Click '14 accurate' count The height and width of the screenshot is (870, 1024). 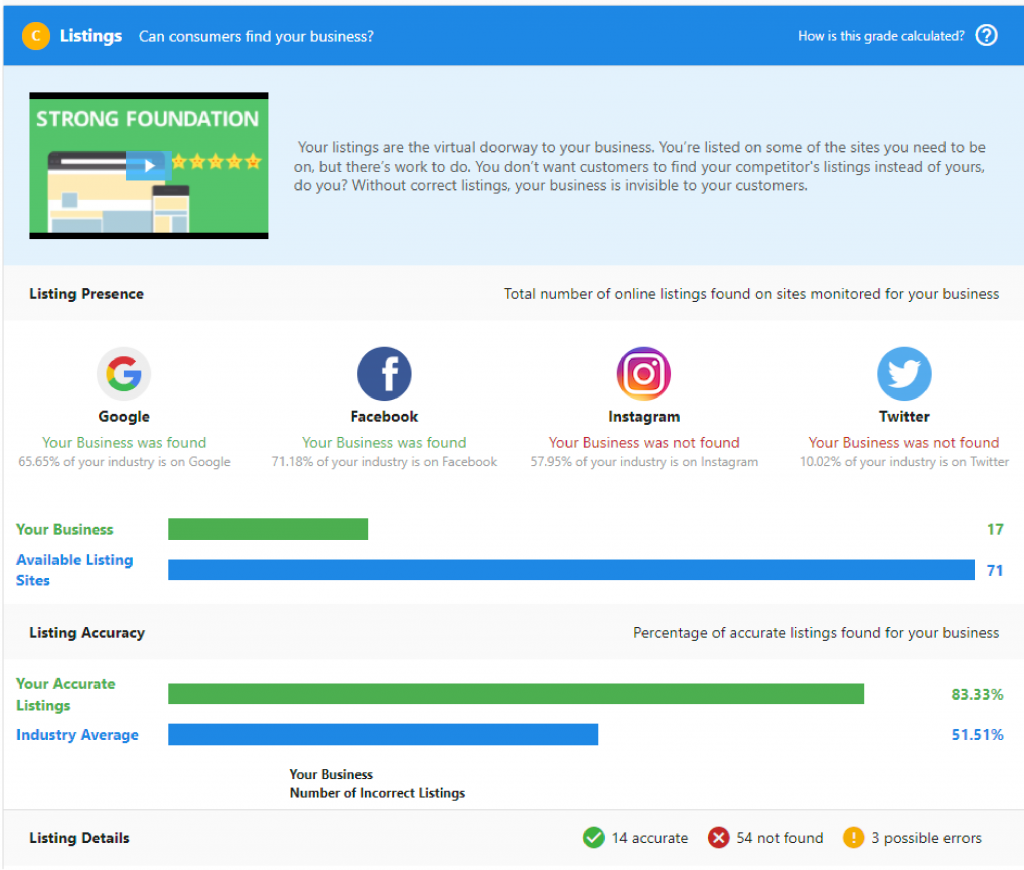coord(650,838)
